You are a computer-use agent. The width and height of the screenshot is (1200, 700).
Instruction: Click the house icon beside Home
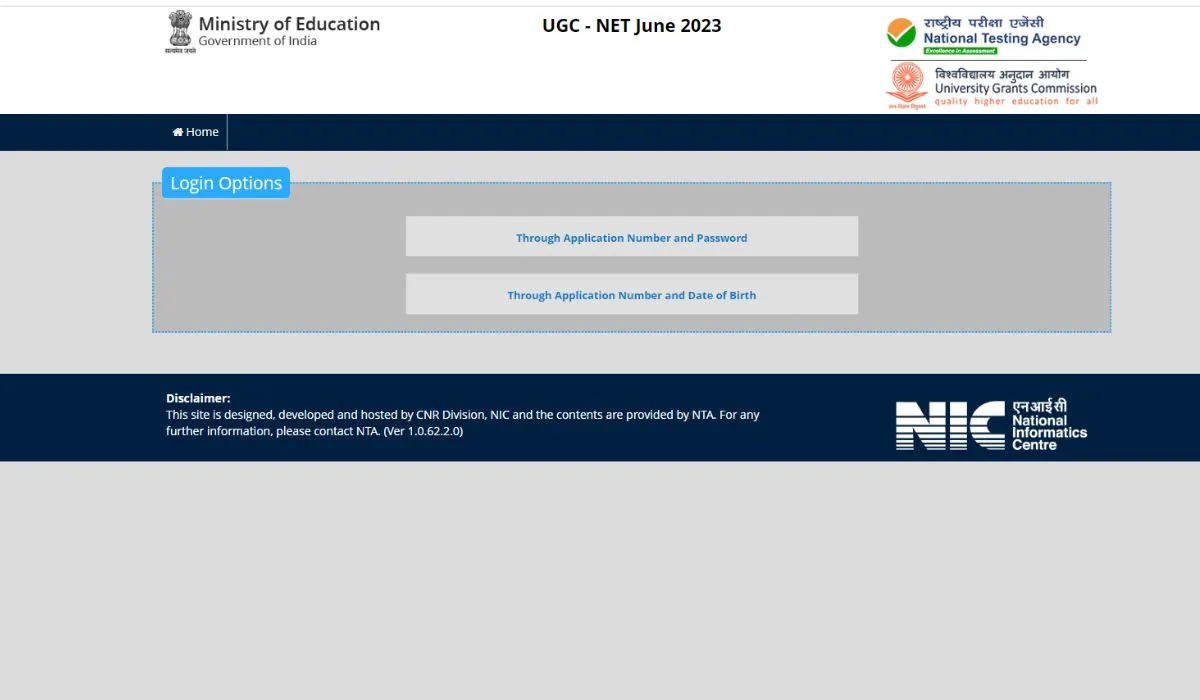pyautogui.click(x=178, y=132)
